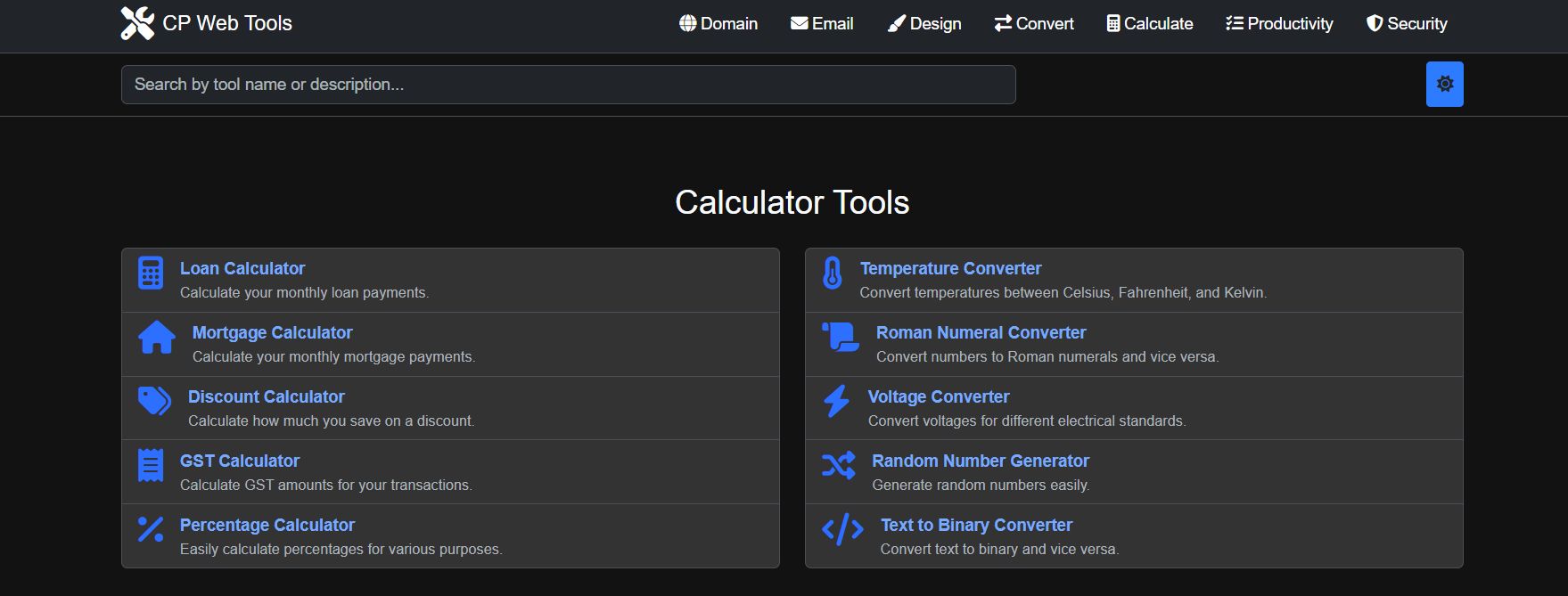Click the scroll icon beside Roman Numeral Converter
This screenshot has height=596, width=1568.
pos(840,338)
